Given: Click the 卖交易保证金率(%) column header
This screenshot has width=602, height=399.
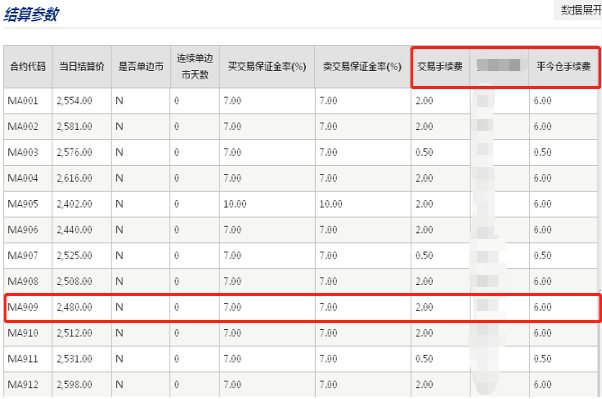Looking at the screenshot, I should tap(362, 66).
